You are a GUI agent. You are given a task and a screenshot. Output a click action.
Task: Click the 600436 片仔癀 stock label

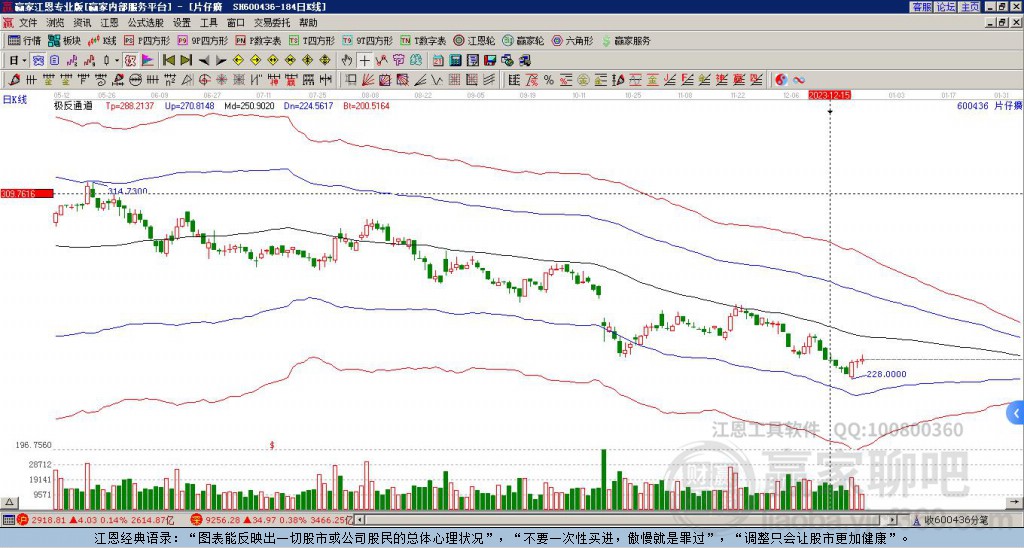(x=989, y=106)
